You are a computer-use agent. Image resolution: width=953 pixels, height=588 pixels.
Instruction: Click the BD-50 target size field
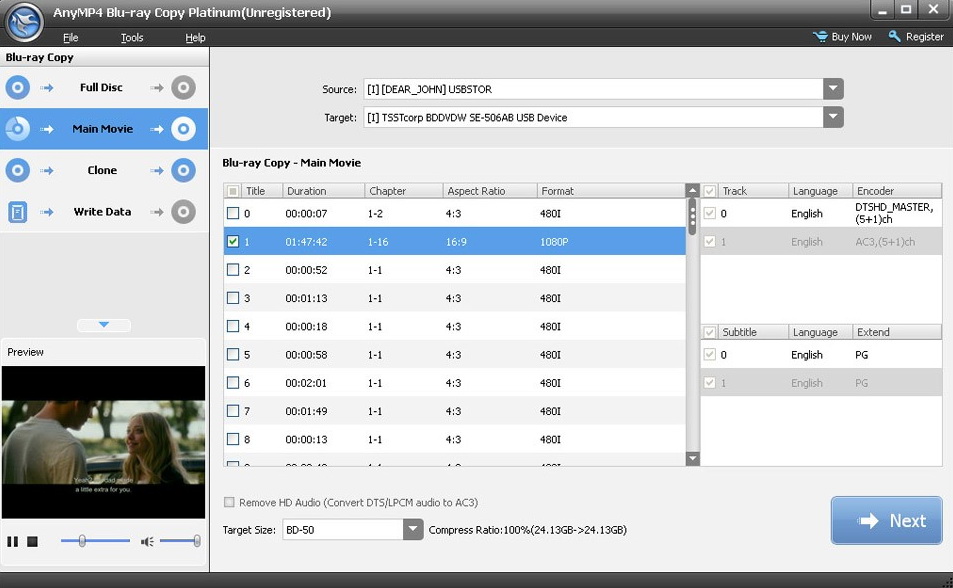(343, 530)
